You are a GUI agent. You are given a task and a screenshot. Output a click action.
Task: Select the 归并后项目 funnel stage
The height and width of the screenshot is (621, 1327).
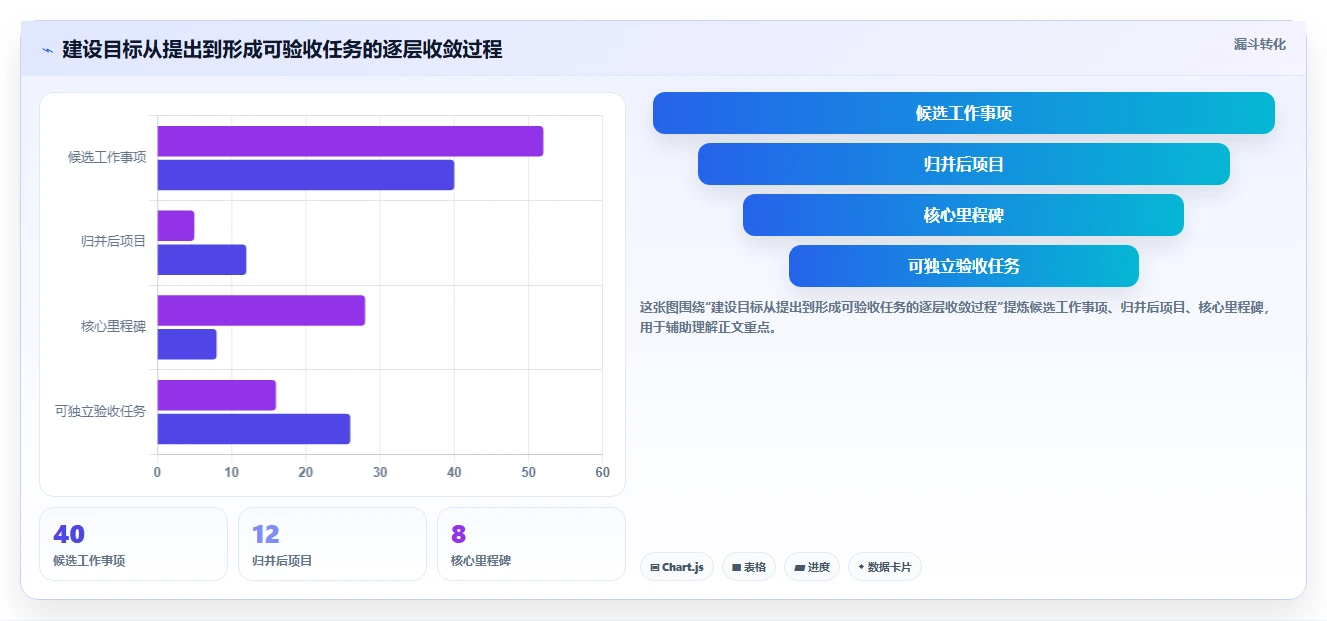964,164
